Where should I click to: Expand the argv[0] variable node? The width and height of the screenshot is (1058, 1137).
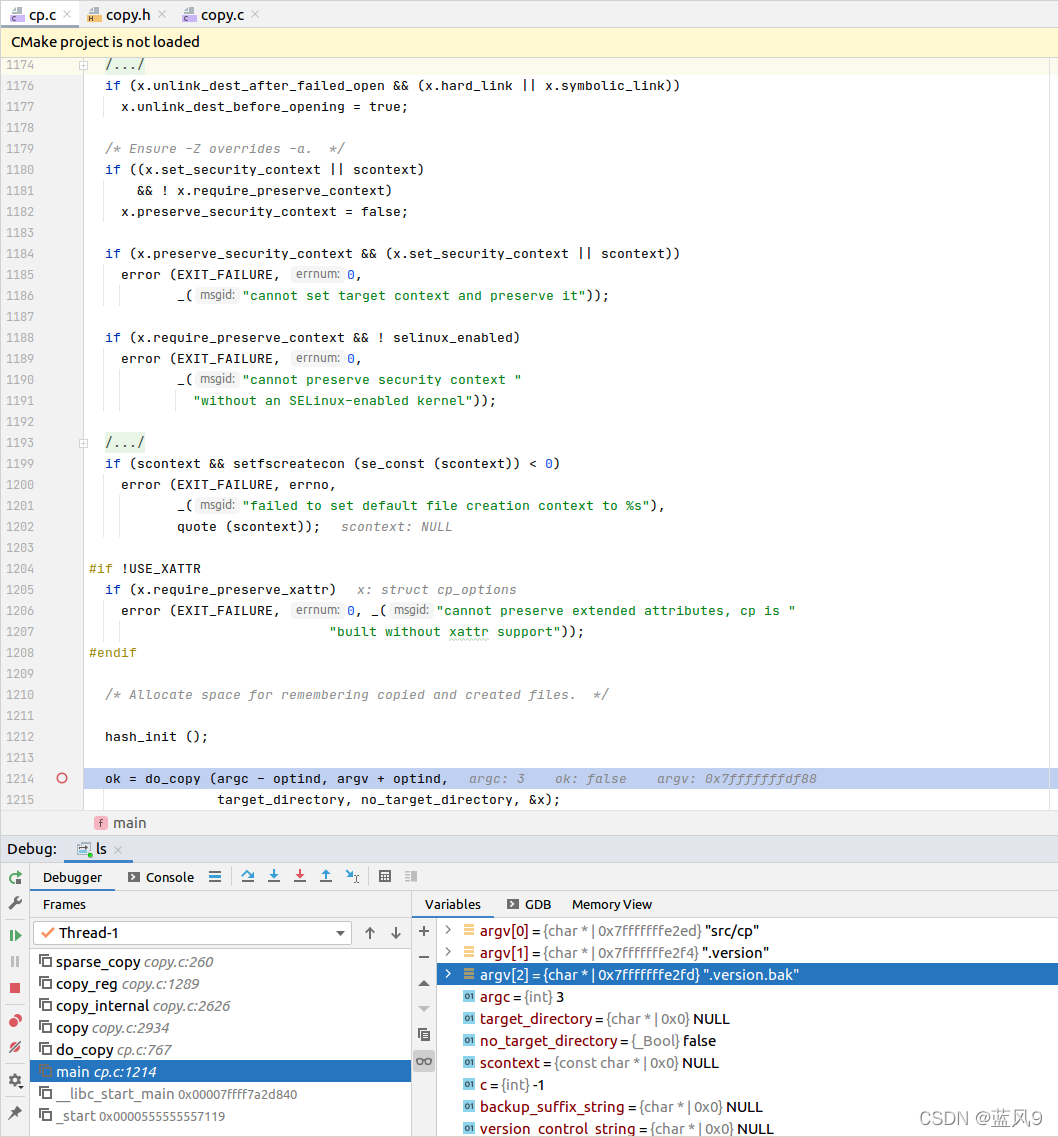(x=447, y=931)
